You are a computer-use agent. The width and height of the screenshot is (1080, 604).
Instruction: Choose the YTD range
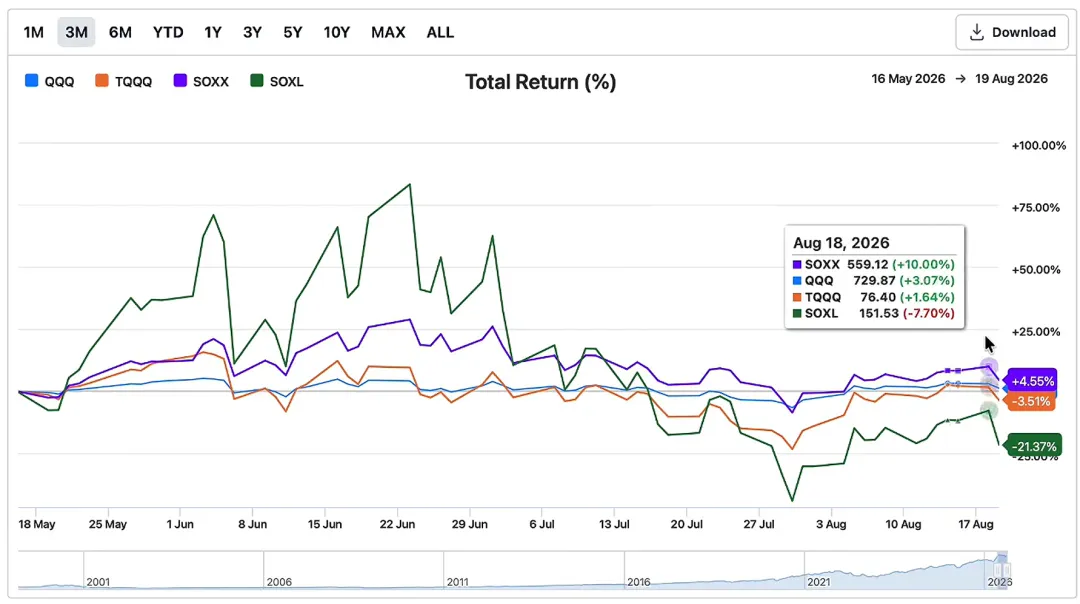pos(168,32)
